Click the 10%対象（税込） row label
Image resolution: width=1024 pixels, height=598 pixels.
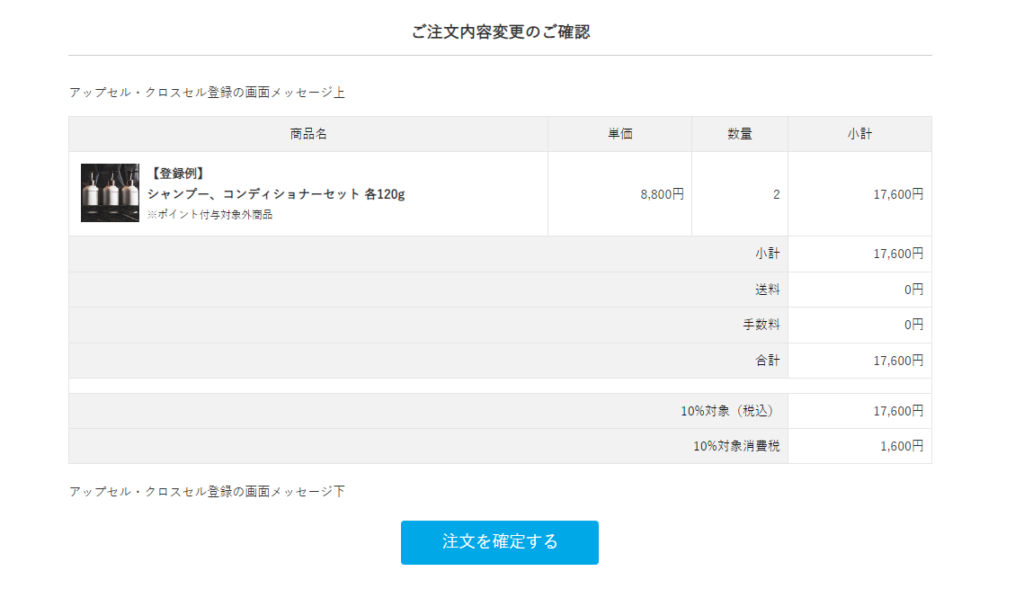[727, 410]
